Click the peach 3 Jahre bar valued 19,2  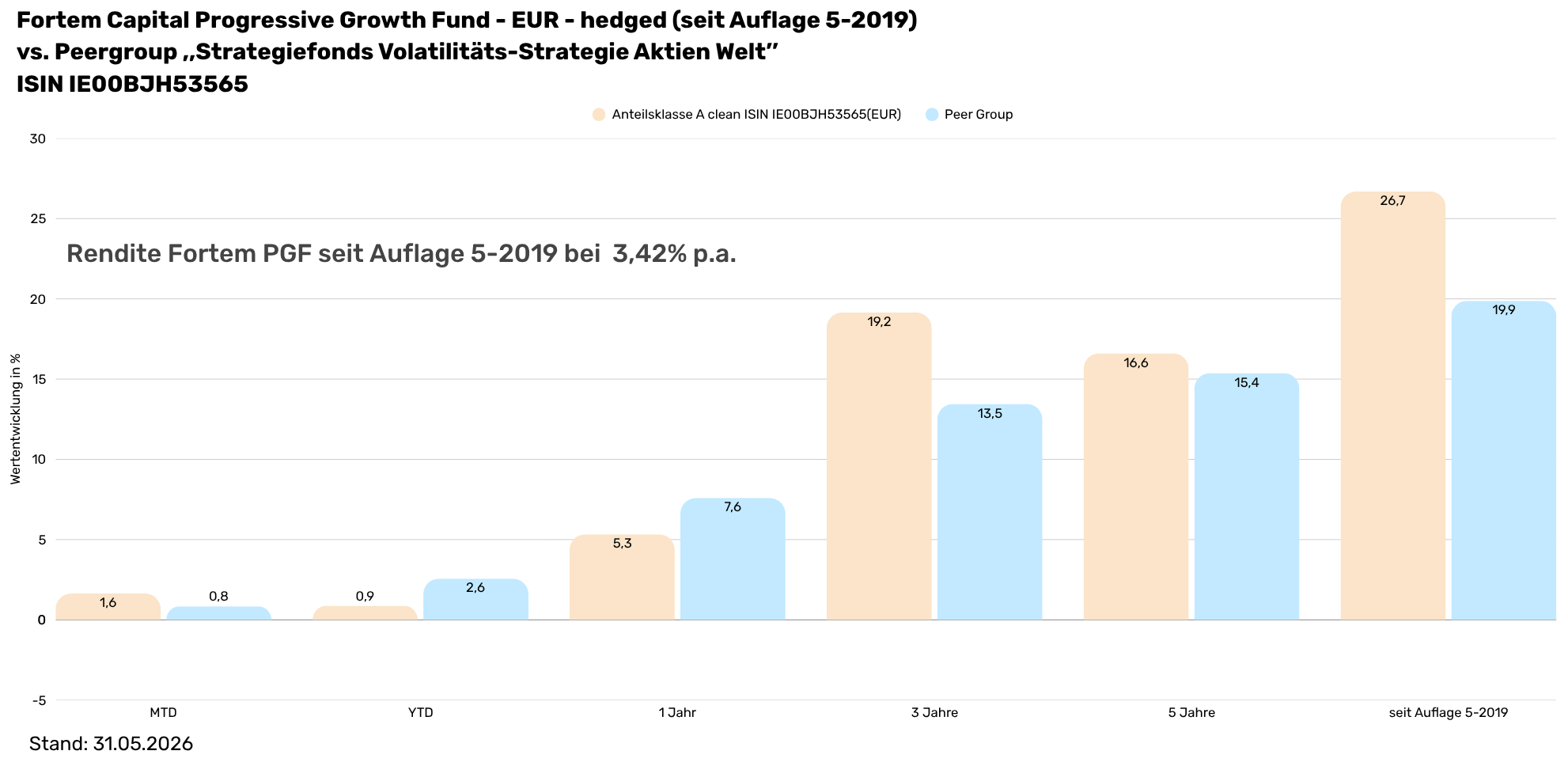click(879, 466)
